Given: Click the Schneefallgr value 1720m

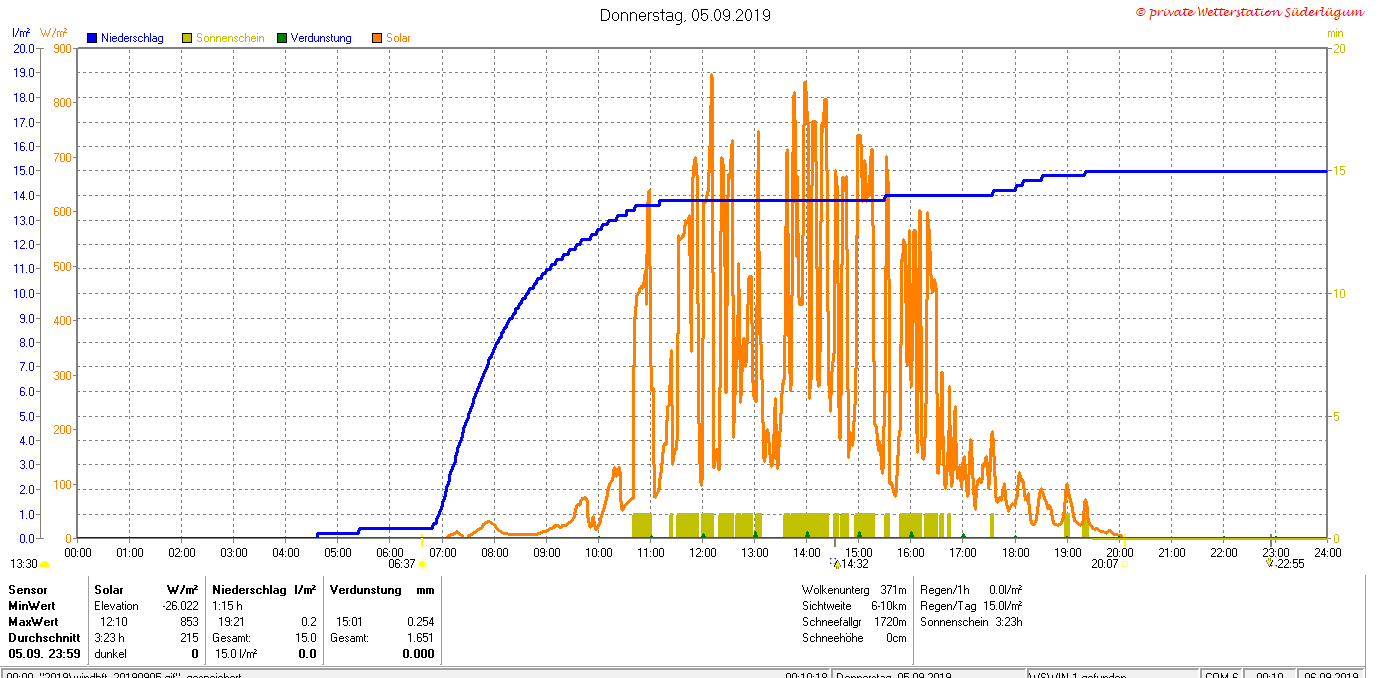Looking at the screenshot, I should pos(890,622).
